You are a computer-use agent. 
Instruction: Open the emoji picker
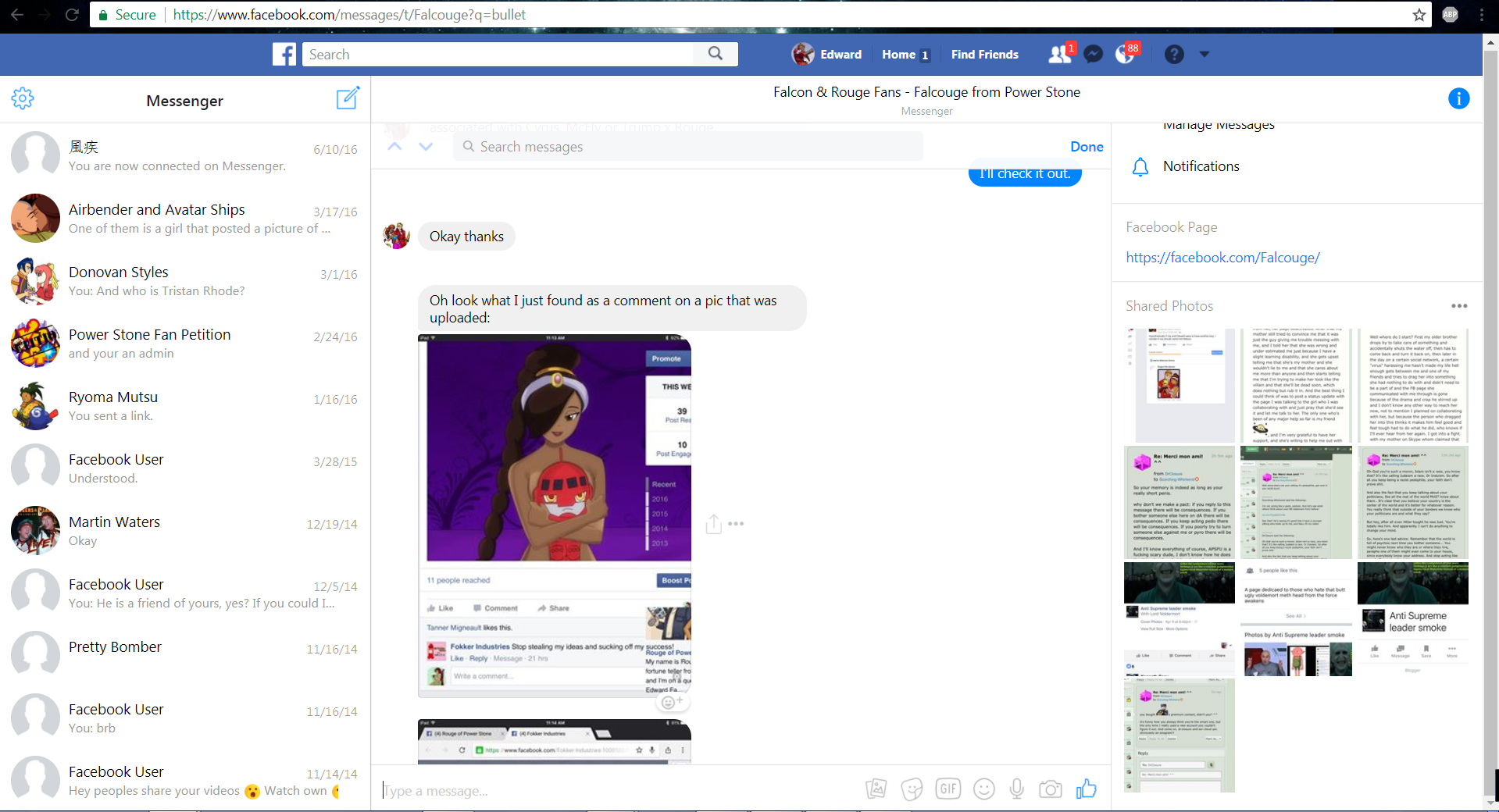984,789
